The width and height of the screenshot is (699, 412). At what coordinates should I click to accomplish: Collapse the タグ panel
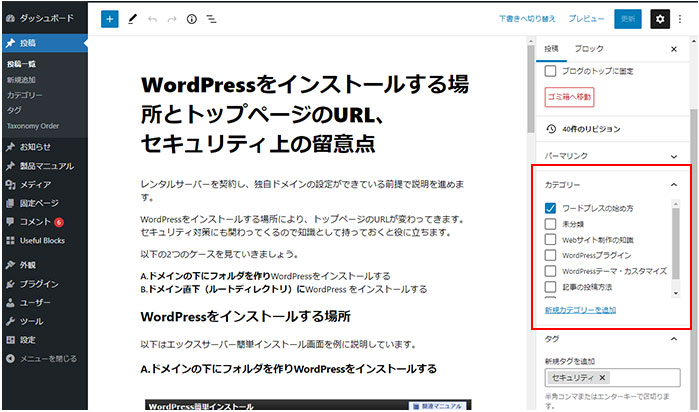[674, 339]
